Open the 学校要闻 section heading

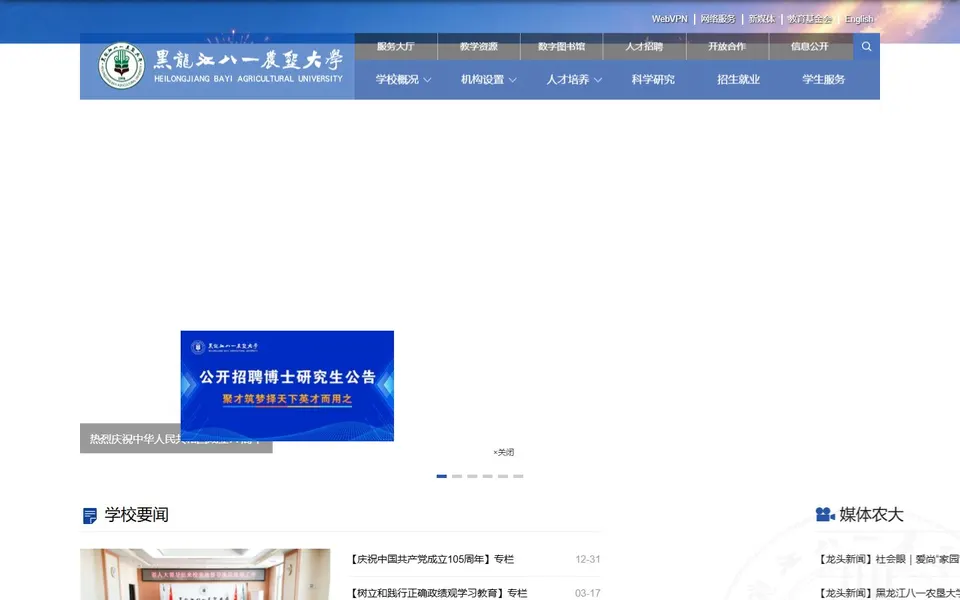(137, 515)
